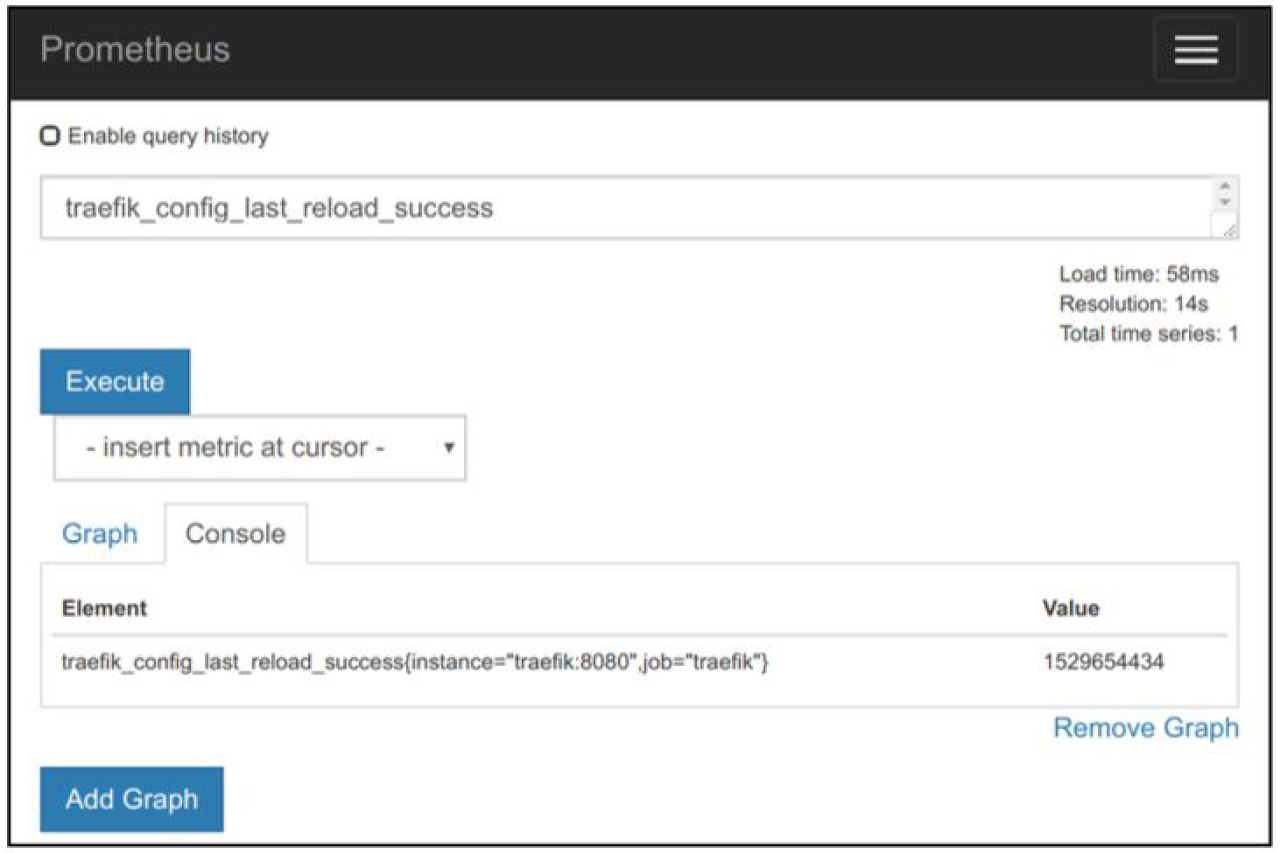The width and height of the screenshot is (1280, 853).
Task: Enable query history checkbox
Action: (49, 135)
